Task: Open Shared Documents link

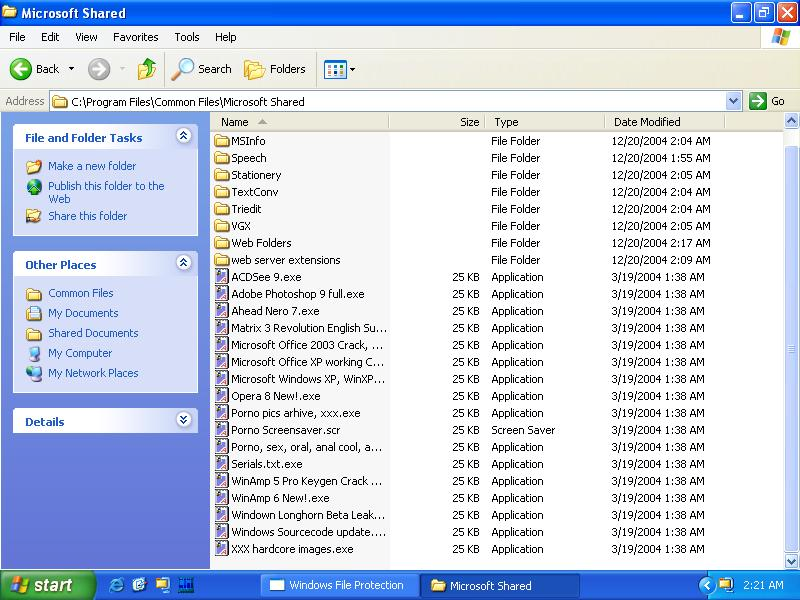Action: coord(93,333)
